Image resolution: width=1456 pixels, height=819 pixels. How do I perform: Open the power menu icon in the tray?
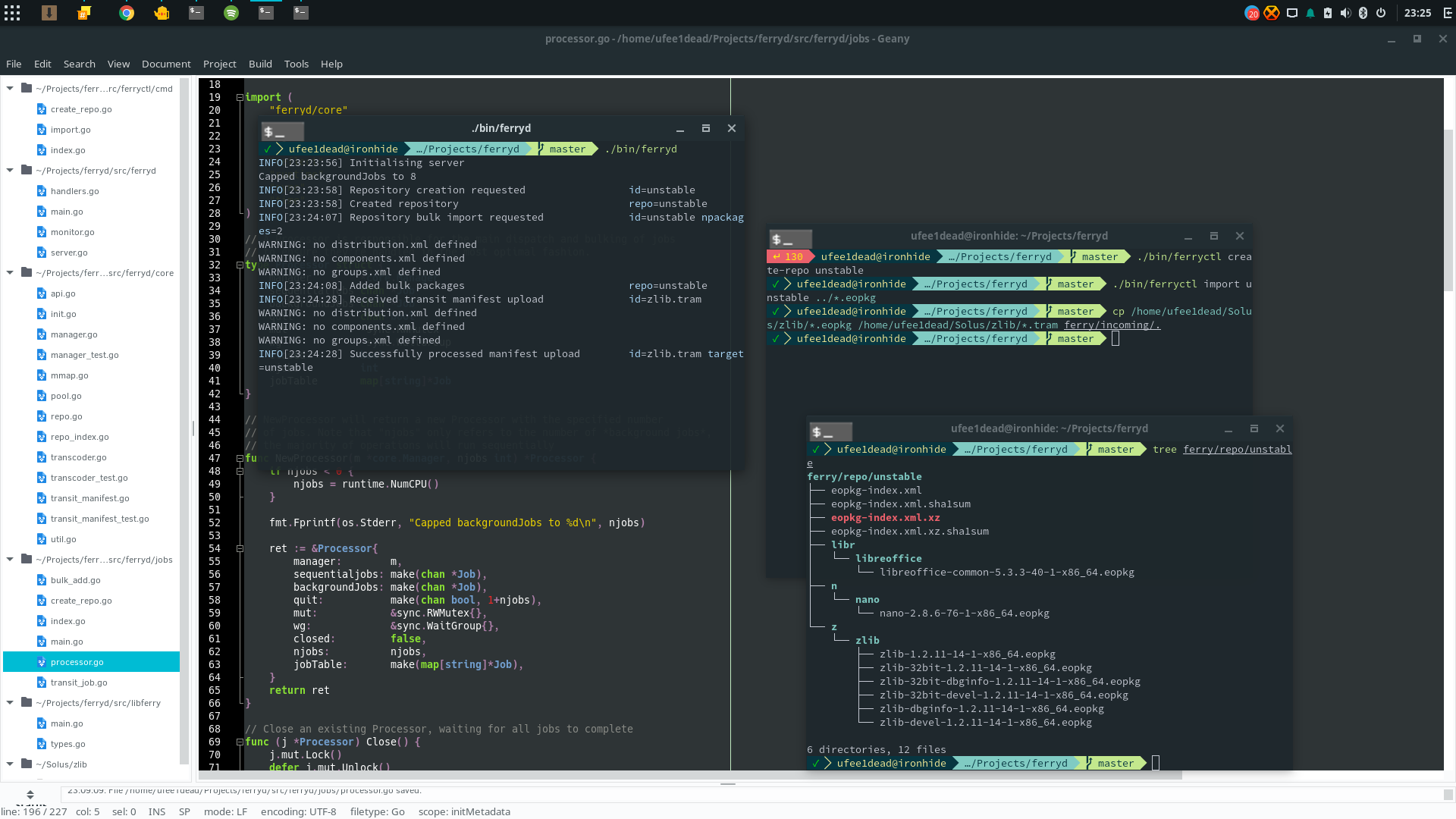click(1381, 13)
